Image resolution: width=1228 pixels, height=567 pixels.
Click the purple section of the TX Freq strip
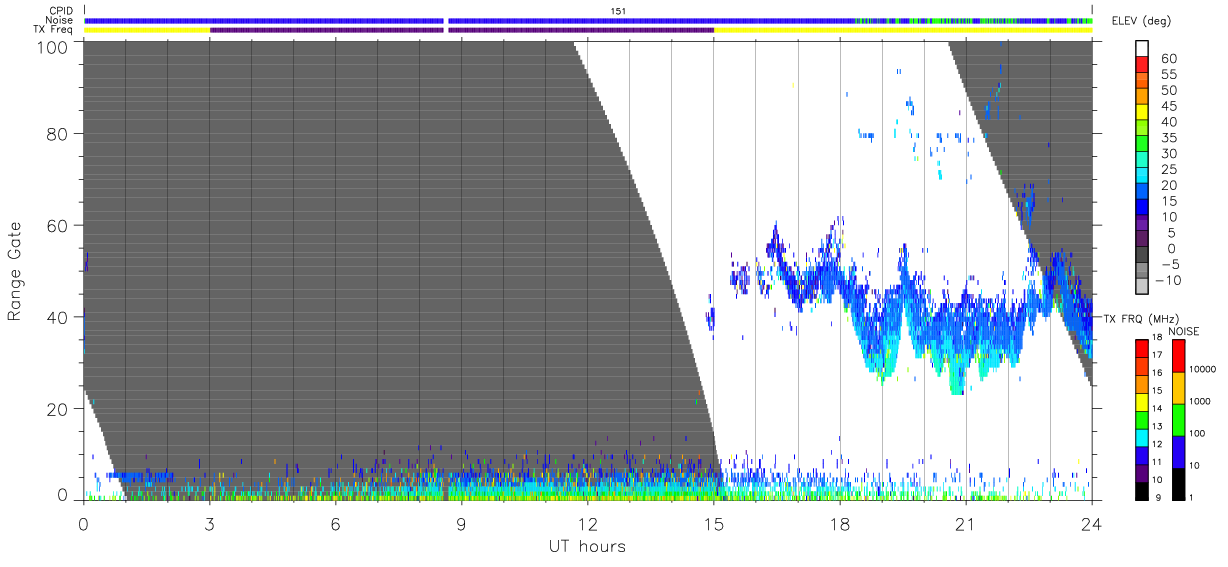461,29
